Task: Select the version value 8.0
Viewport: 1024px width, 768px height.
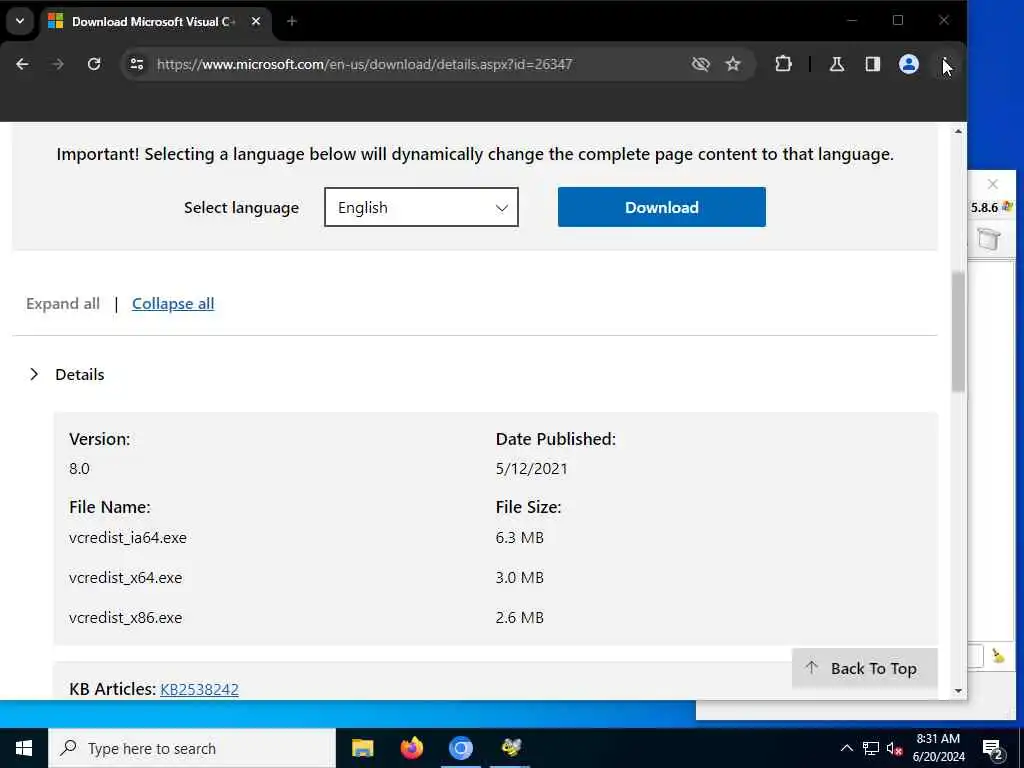Action: coord(79,468)
